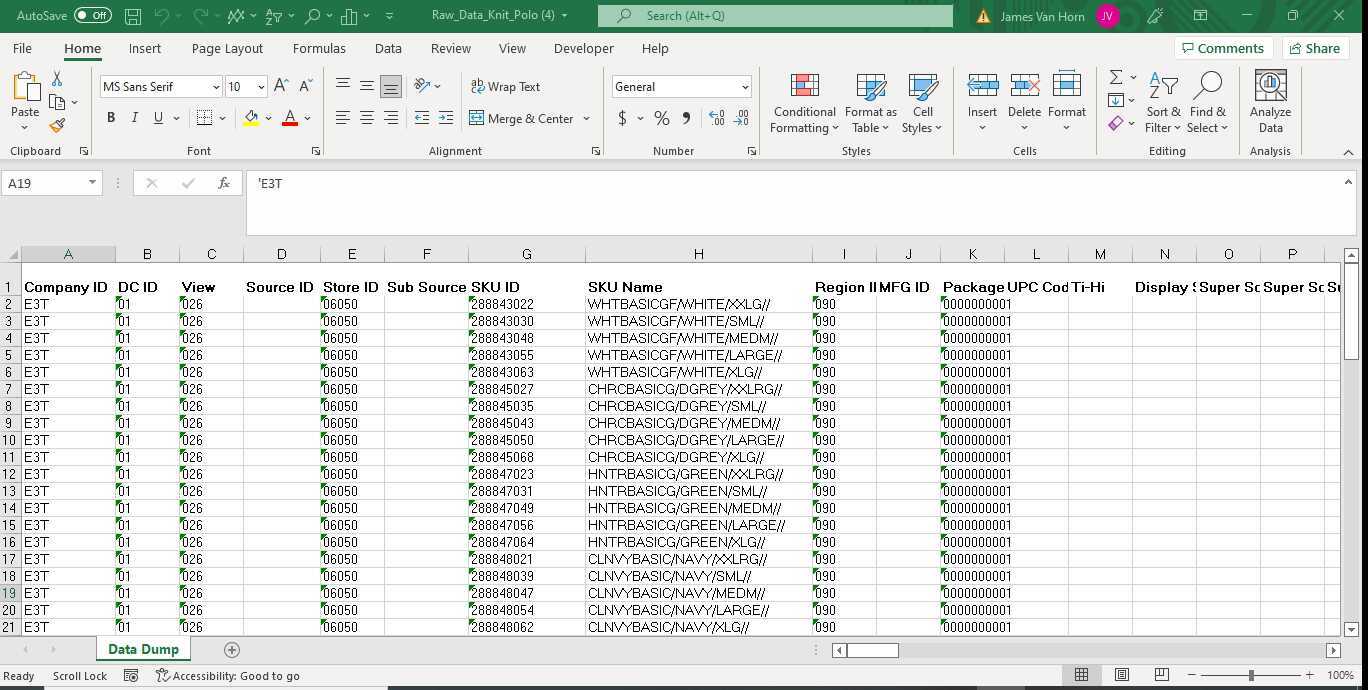Click the yellow fill color swatch
1368x690 pixels.
[251, 118]
